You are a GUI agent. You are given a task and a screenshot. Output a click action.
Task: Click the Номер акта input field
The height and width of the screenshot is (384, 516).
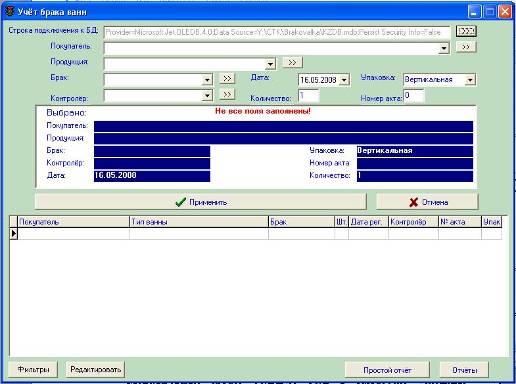(x=414, y=96)
